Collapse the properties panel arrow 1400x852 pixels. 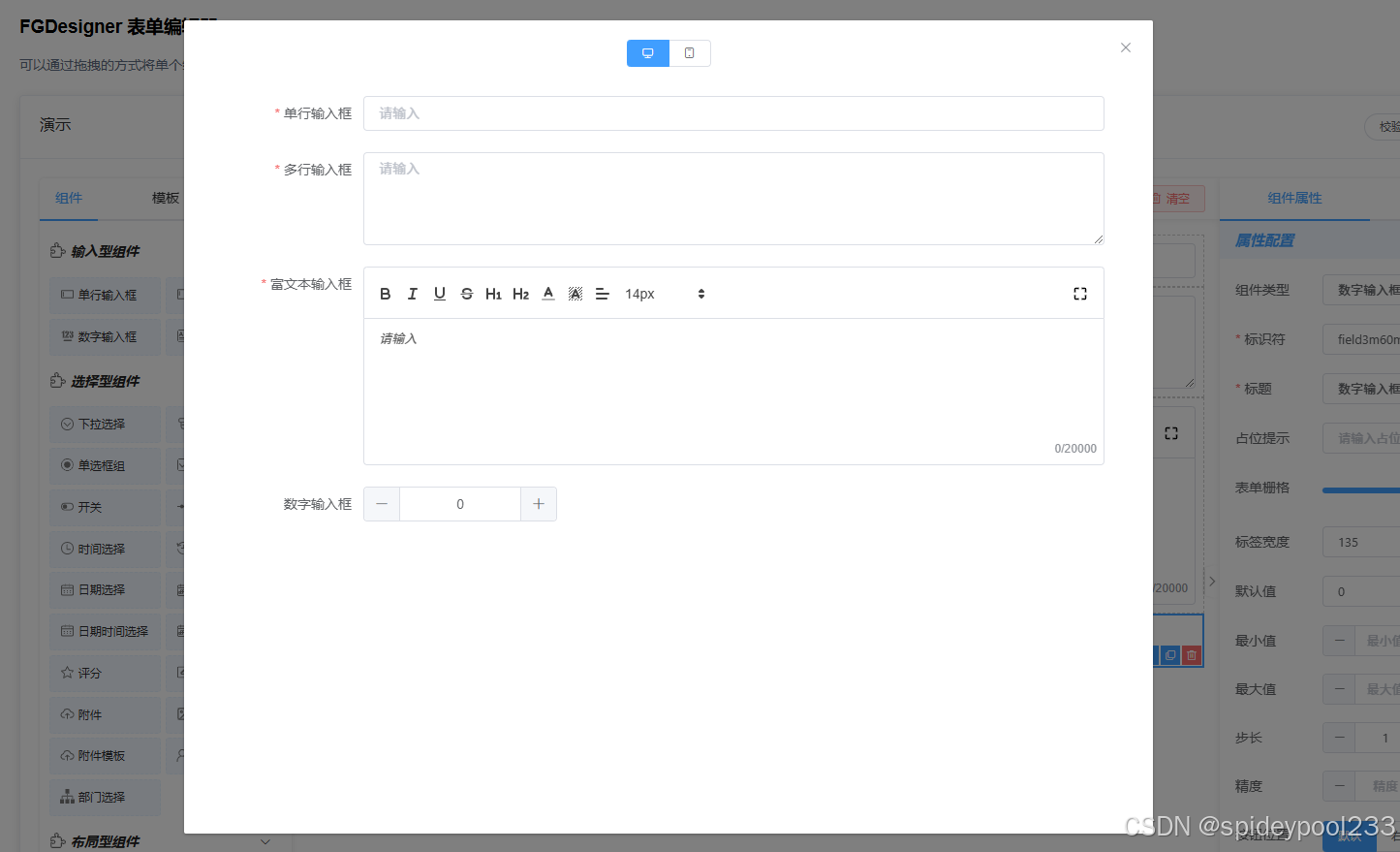[x=1212, y=582]
